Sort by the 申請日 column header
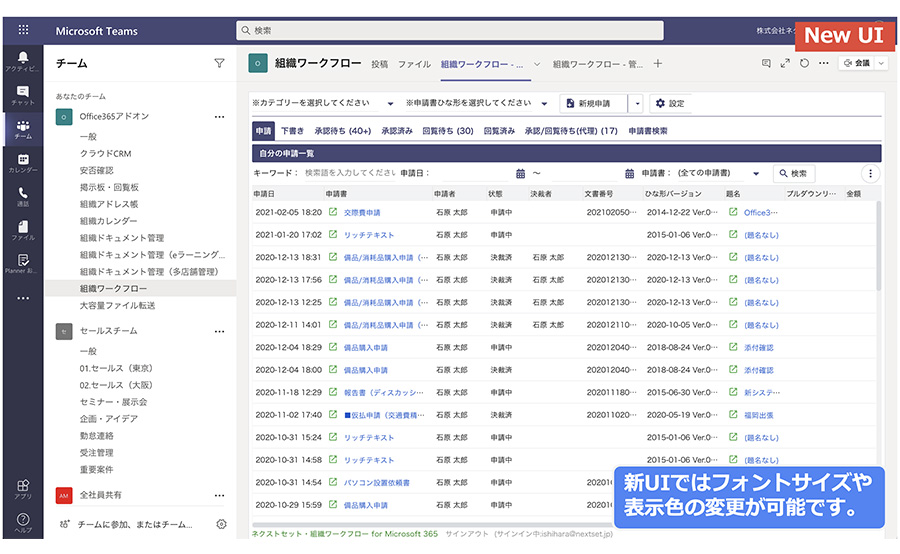This screenshot has width=900, height=554. coord(264,194)
